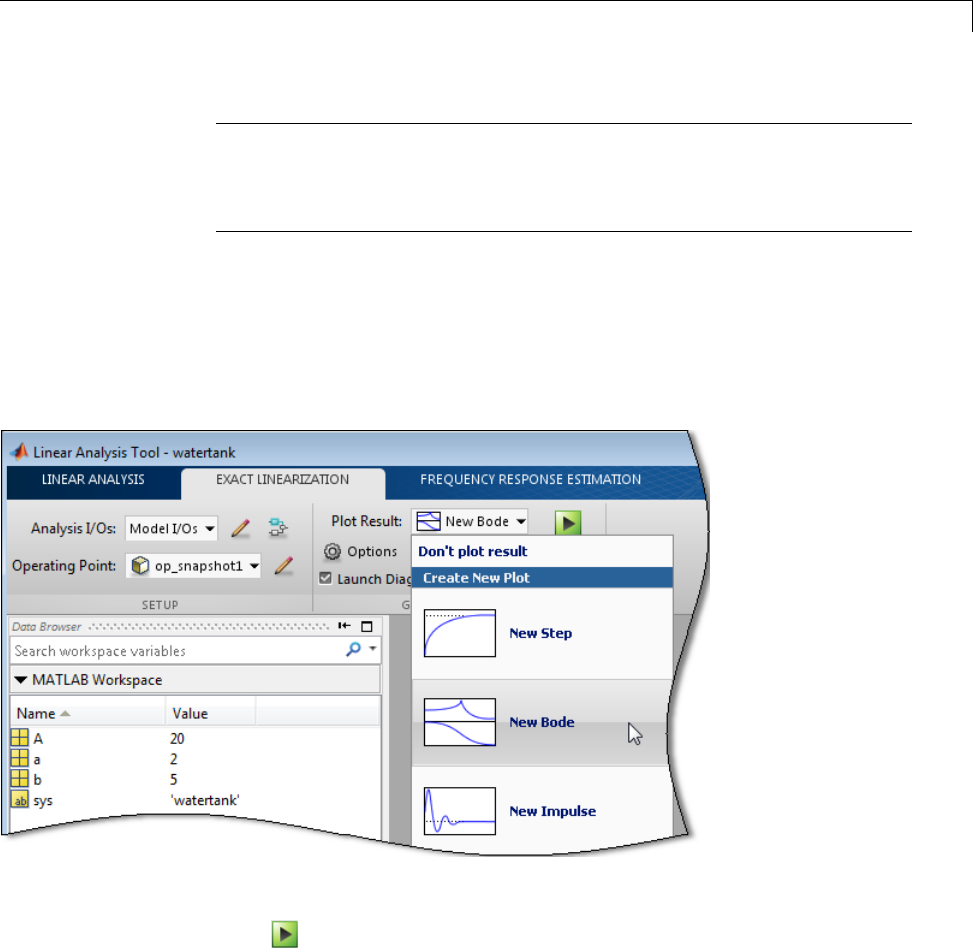Click the matrix icon for variable b
The image size is (973, 949).
click(20, 778)
